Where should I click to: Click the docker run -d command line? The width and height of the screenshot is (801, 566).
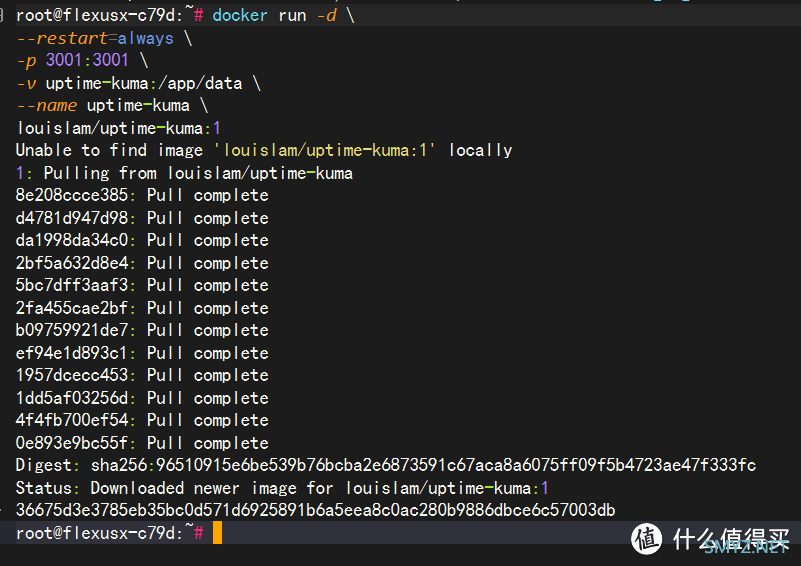tap(185, 15)
